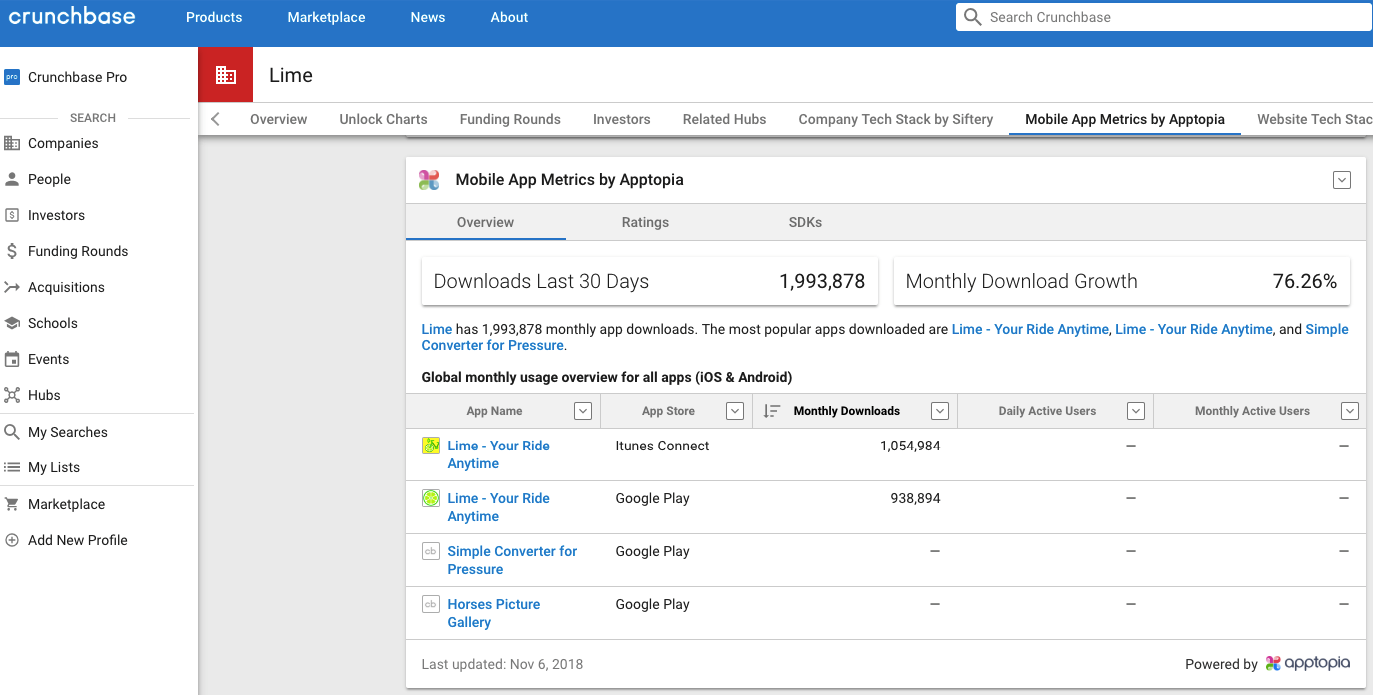Click the Companies building icon in sidebar

pyautogui.click(x=12, y=143)
